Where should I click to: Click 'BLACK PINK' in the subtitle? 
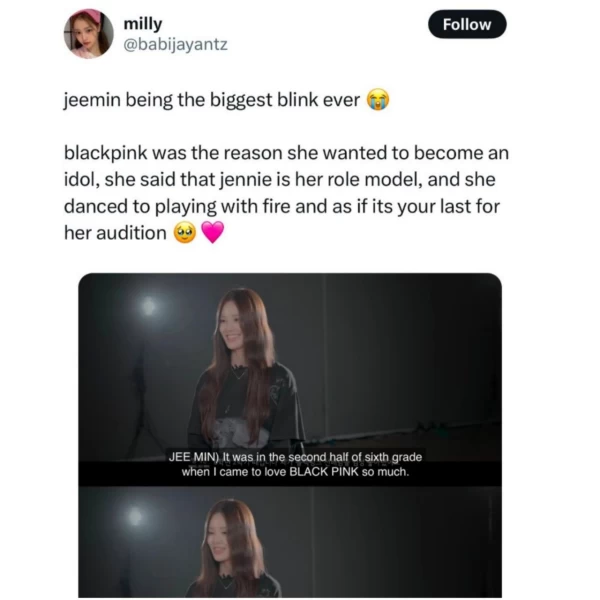pyautogui.click(x=324, y=472)
